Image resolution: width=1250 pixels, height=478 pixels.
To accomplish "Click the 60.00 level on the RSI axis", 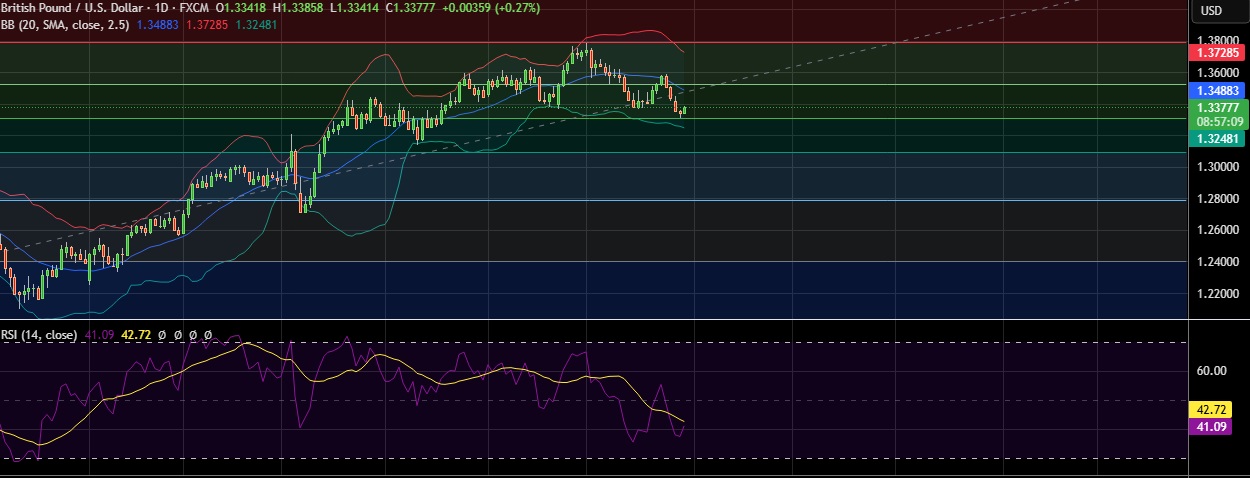I will (1211, 371).
